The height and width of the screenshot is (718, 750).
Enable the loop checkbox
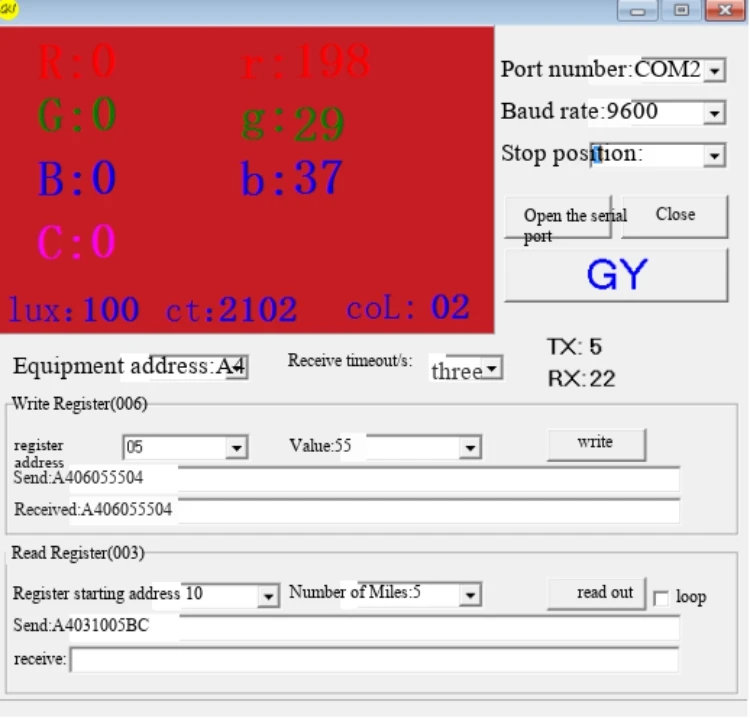(x=661, y=598)
